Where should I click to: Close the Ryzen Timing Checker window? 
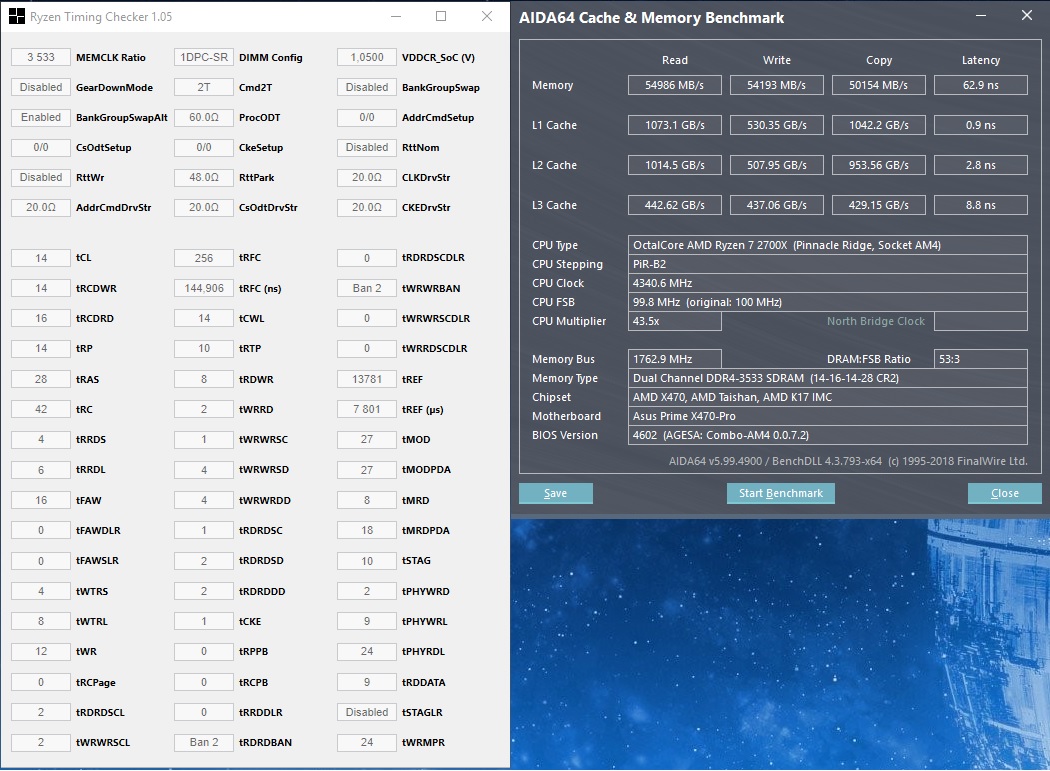point(487,17)
